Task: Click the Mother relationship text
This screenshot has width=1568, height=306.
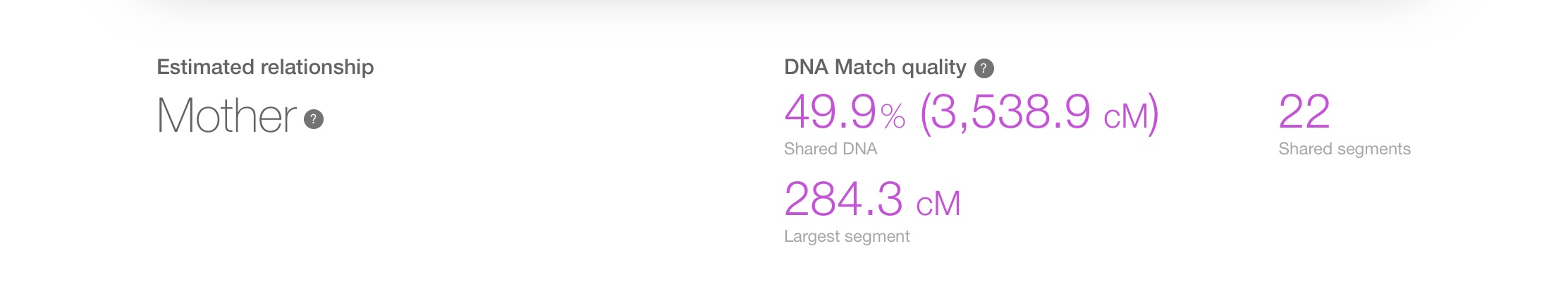Action: 226,116
